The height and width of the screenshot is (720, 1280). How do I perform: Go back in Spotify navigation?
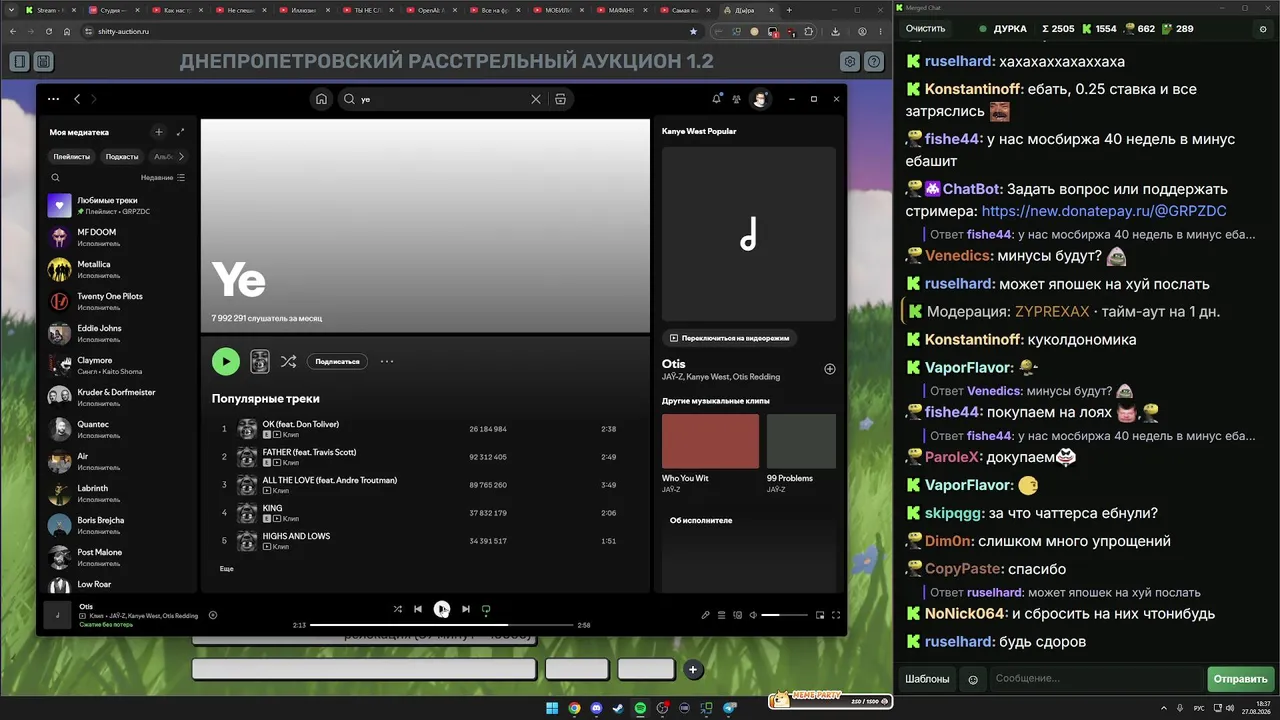[x=77, y=99]
